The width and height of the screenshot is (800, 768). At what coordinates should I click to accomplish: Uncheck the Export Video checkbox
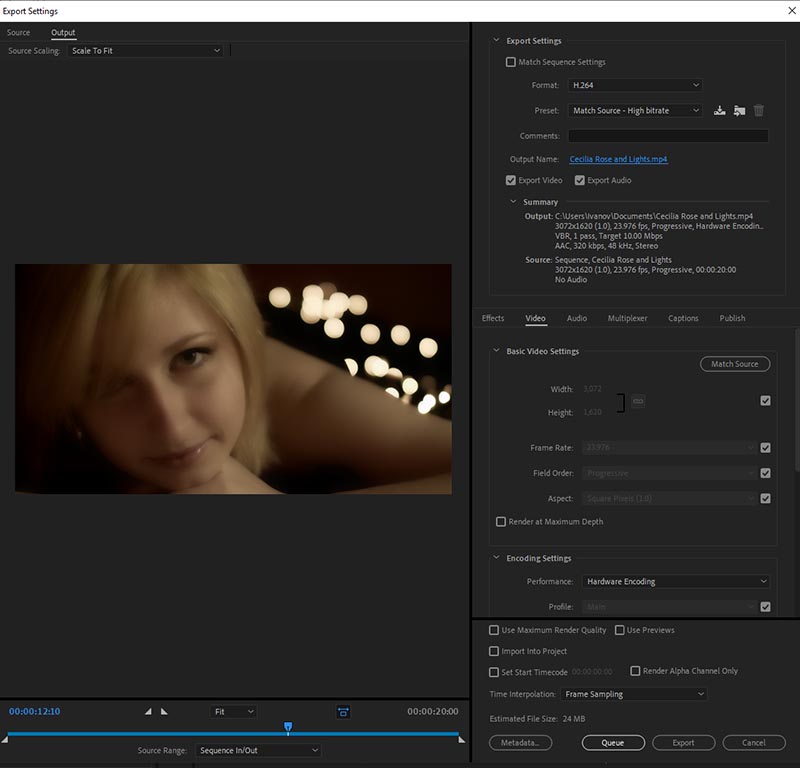pos(511,180)
